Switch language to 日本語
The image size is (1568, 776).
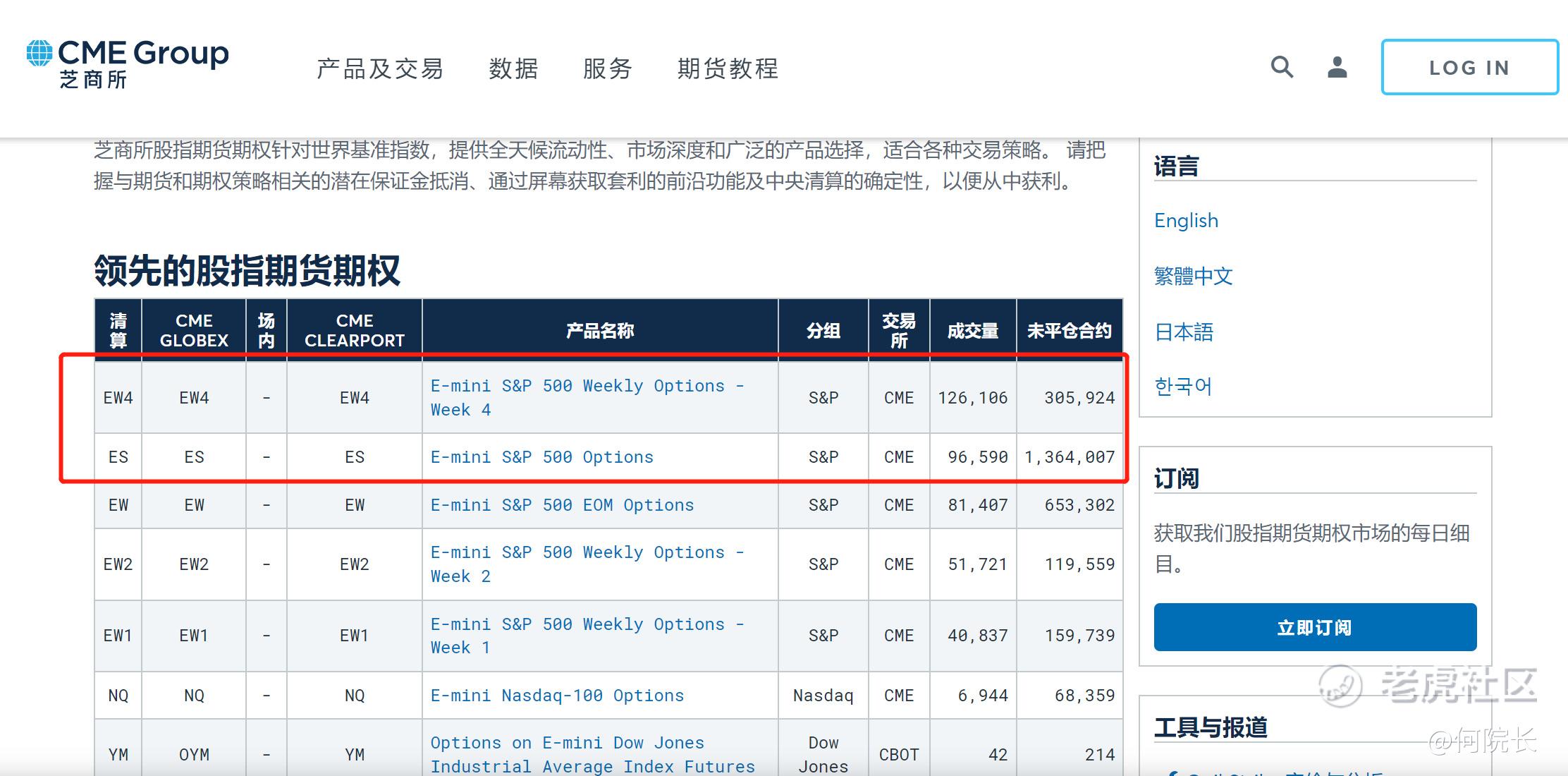point(1184,332)
